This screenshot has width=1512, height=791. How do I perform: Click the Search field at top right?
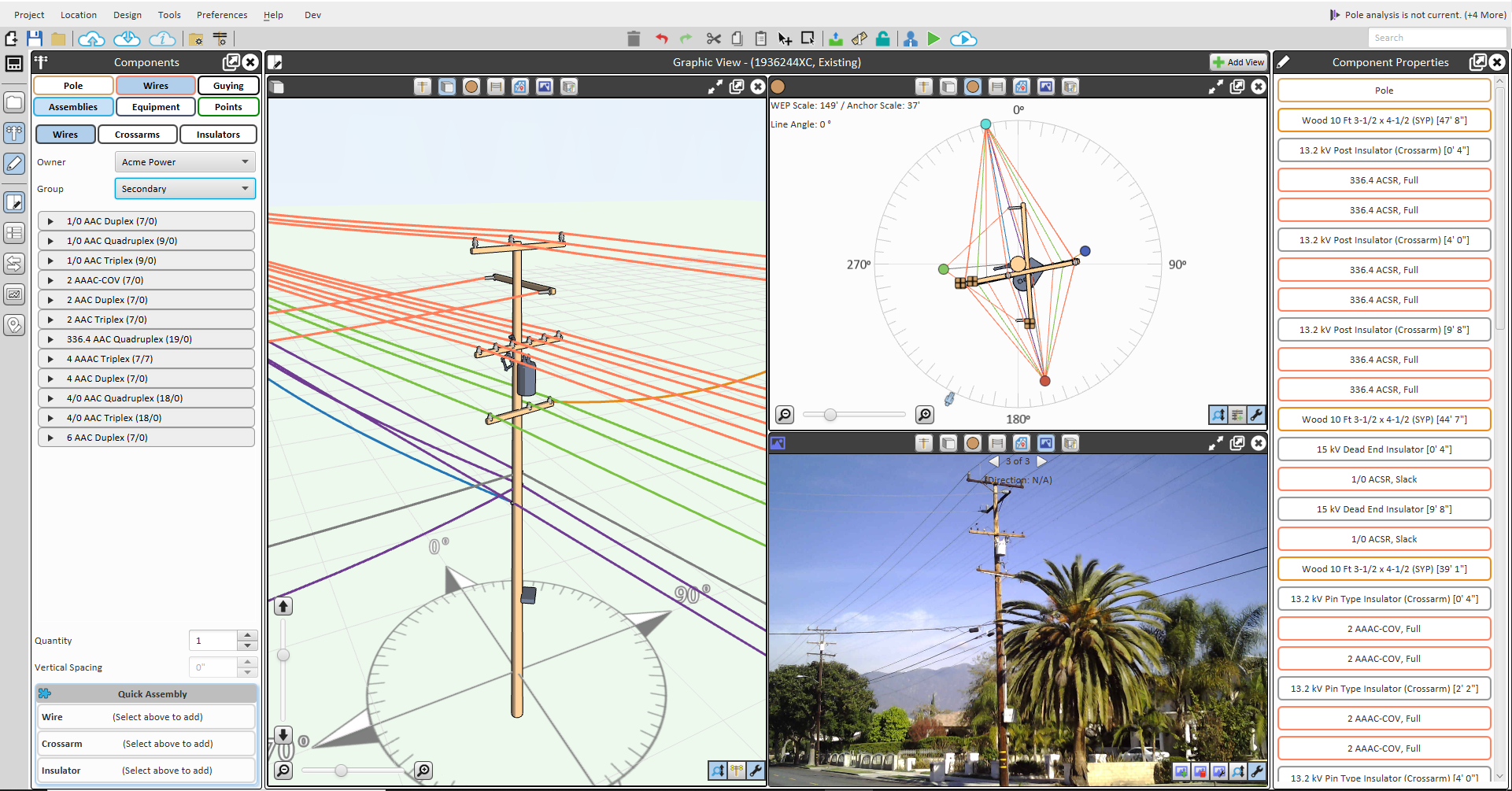[1437, 37]
